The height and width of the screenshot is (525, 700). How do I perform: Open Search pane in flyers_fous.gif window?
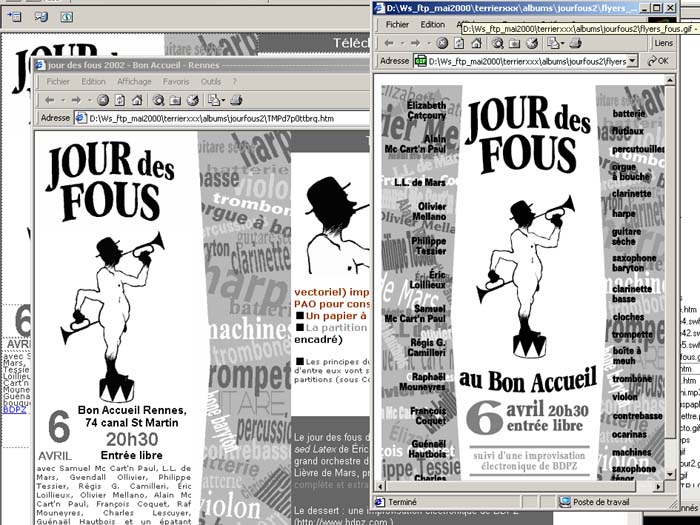click(498, 43)
